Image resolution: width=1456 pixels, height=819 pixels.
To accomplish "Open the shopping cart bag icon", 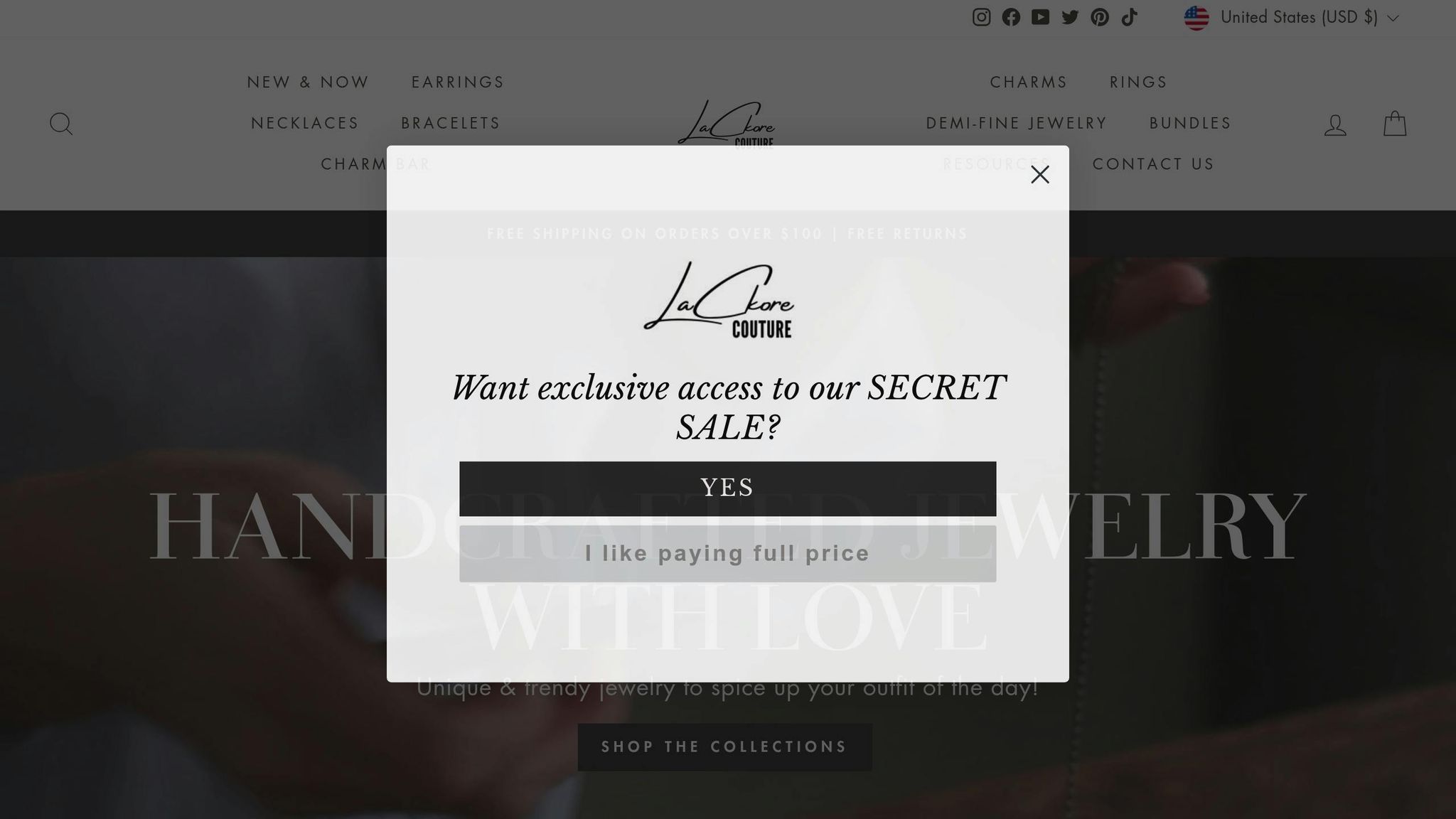I will [1395, 124].
